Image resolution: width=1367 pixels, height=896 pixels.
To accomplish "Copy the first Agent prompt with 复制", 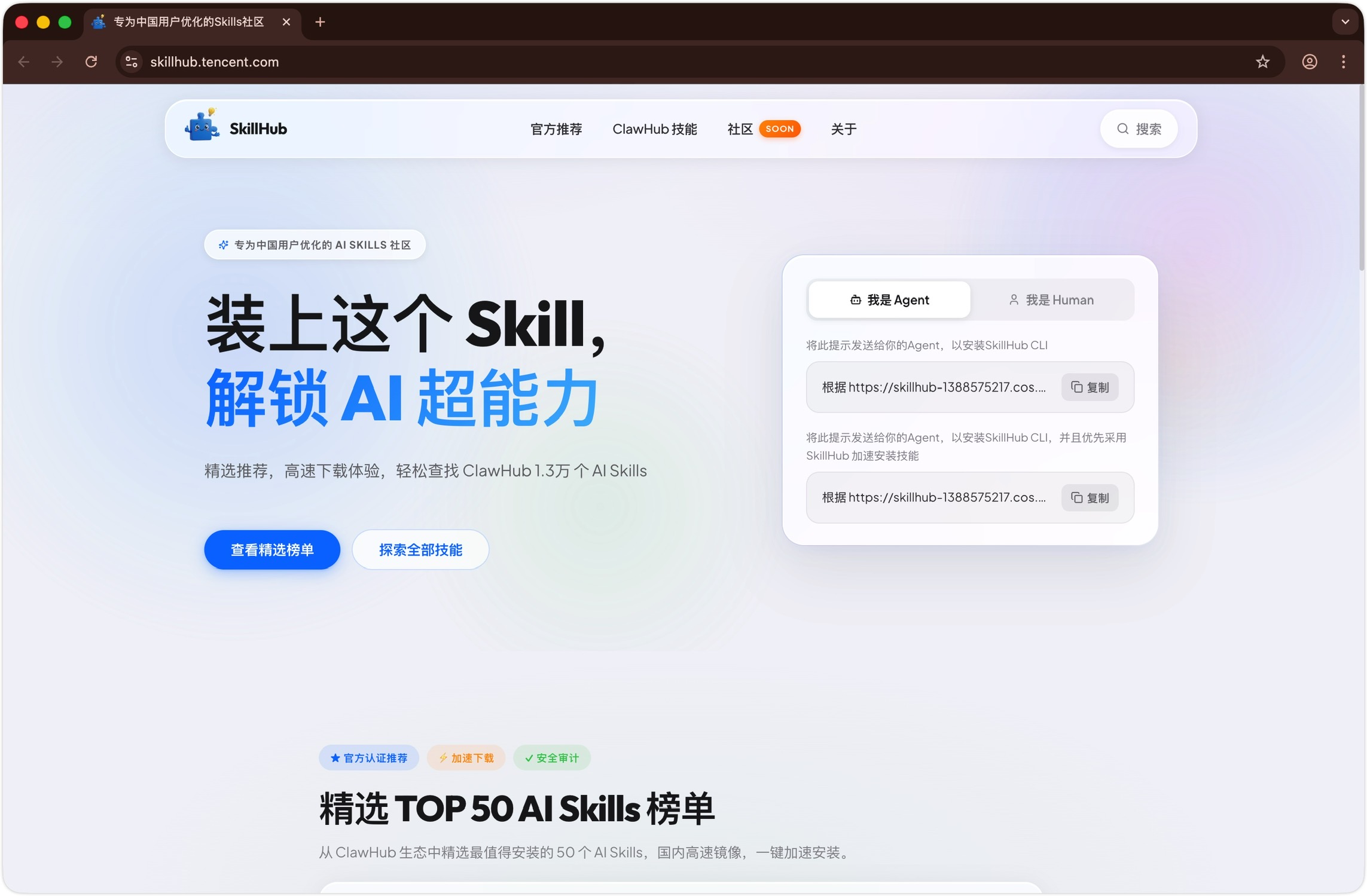I will tap(1089, 387).
